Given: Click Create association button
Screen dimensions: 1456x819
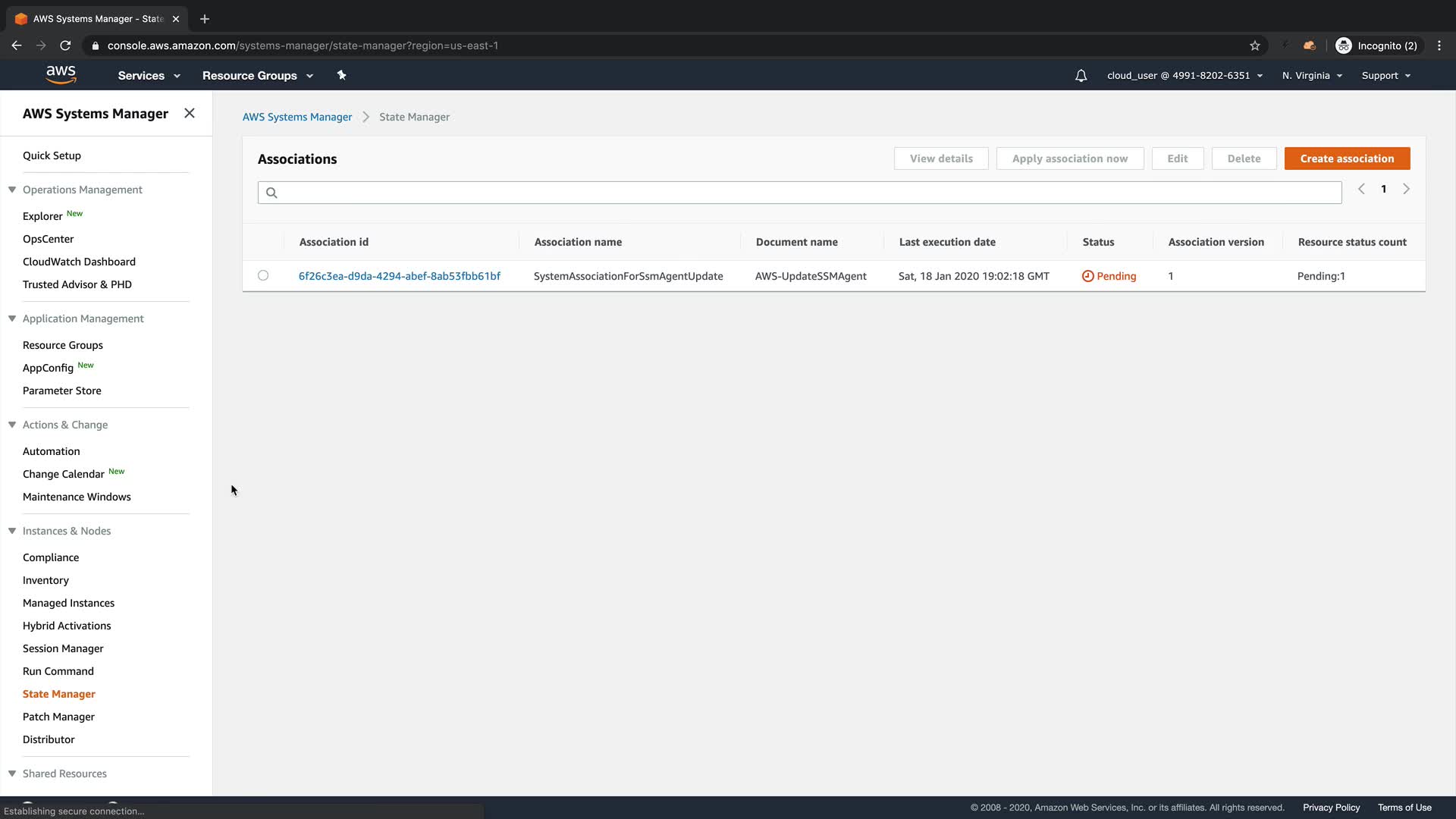Looking at the screenshot, I should click(1347, 158).
